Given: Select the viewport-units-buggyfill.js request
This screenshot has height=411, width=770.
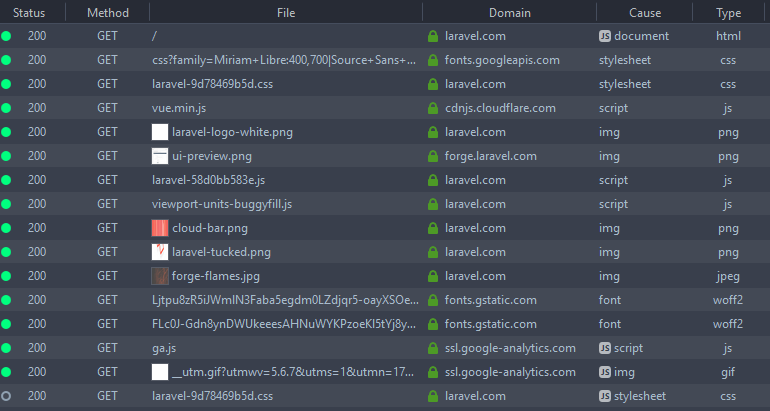Looking at the screenshot, I should (x=222, y=204).
